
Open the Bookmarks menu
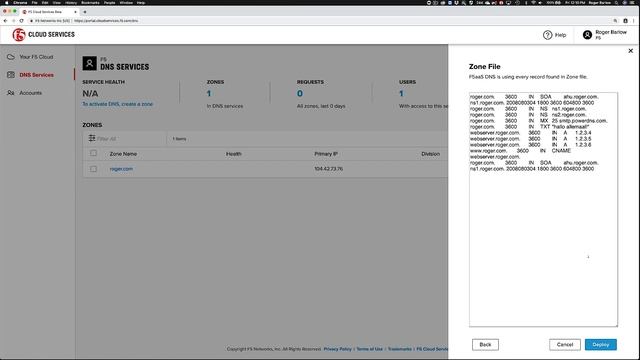90,2
